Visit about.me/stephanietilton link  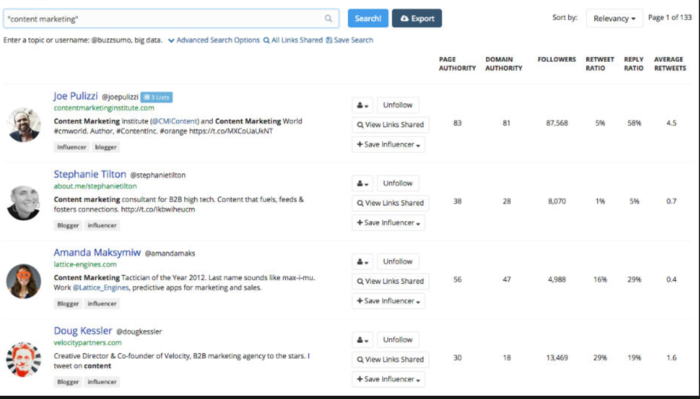(95, 186)
